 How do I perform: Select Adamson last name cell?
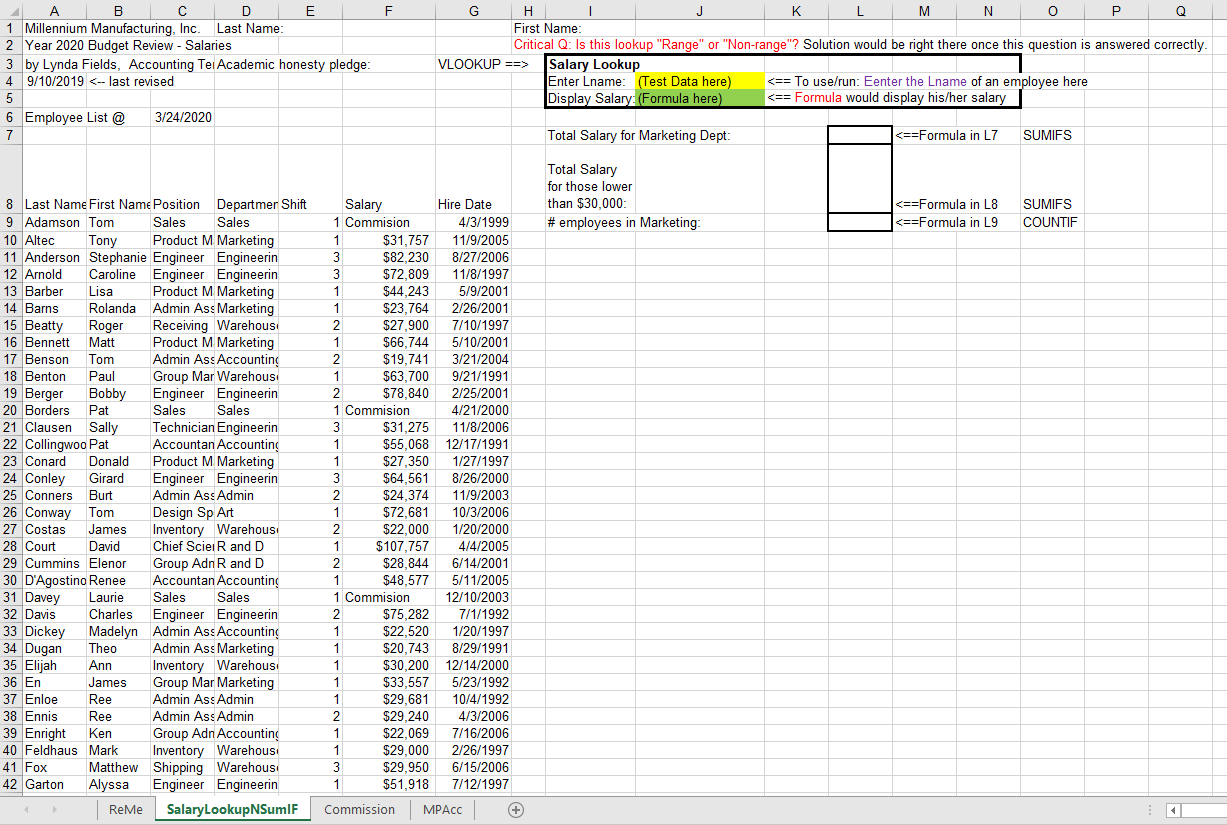pos(54,222)
